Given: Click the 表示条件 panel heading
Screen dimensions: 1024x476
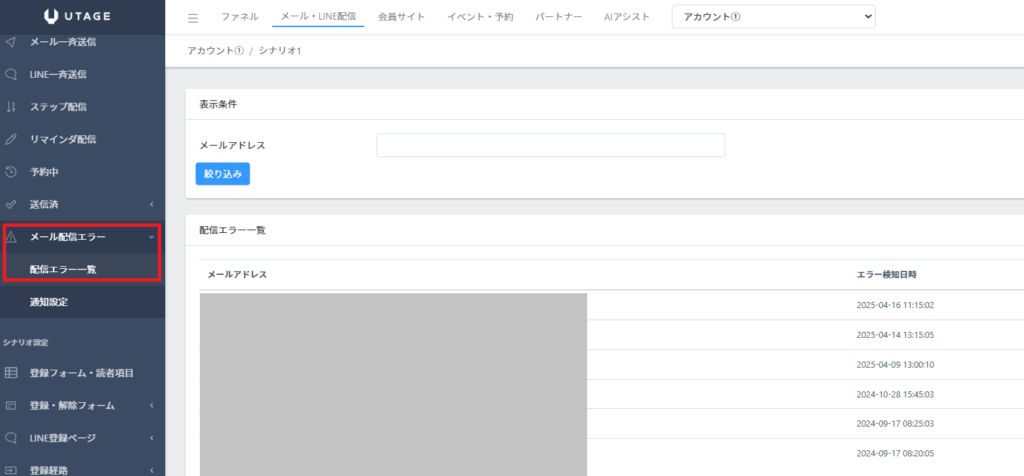Looking at the screenshot, I should tap(218, 104).
